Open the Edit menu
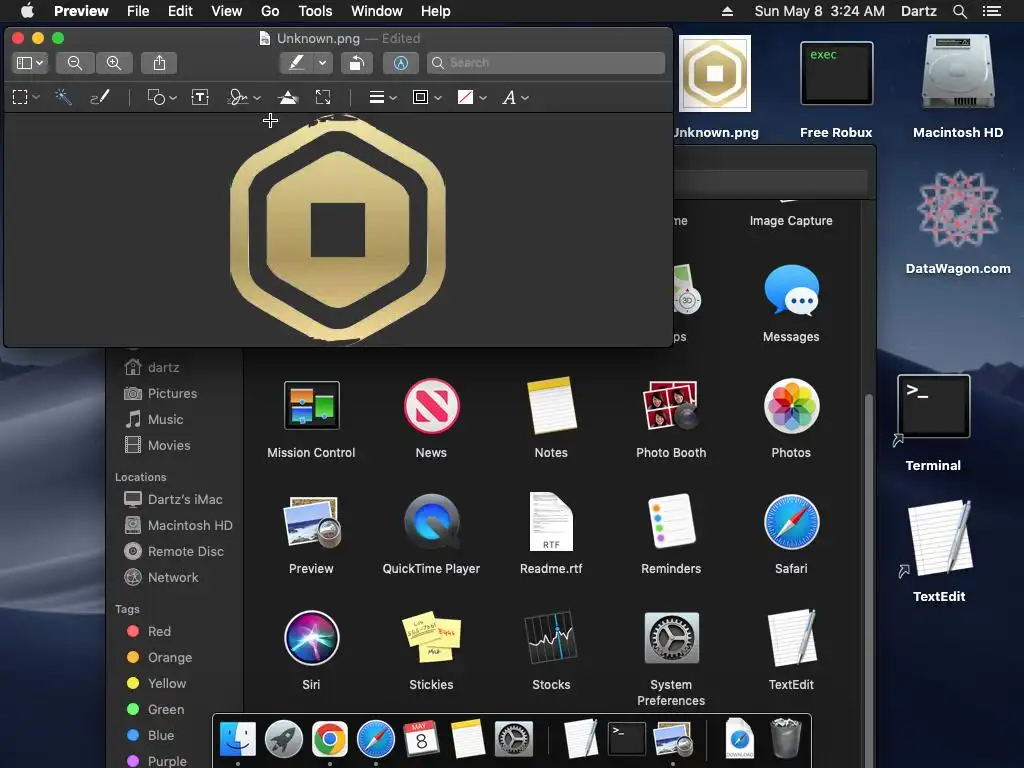 point(180,11)
